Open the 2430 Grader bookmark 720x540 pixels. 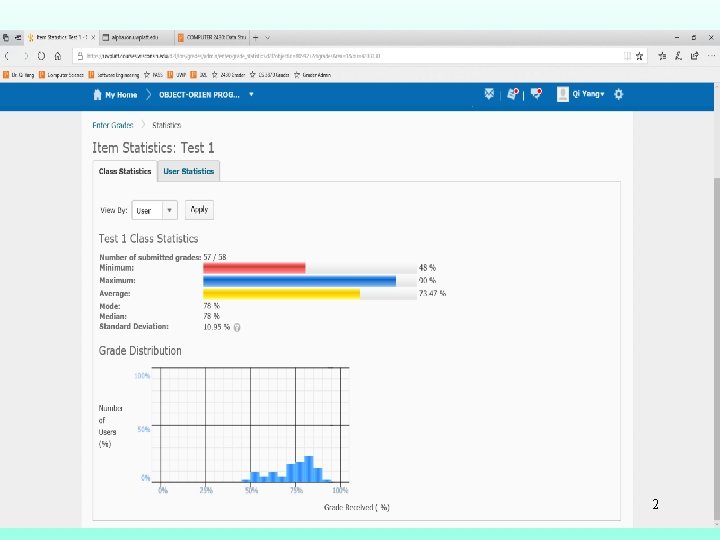[x=228, y=75]
